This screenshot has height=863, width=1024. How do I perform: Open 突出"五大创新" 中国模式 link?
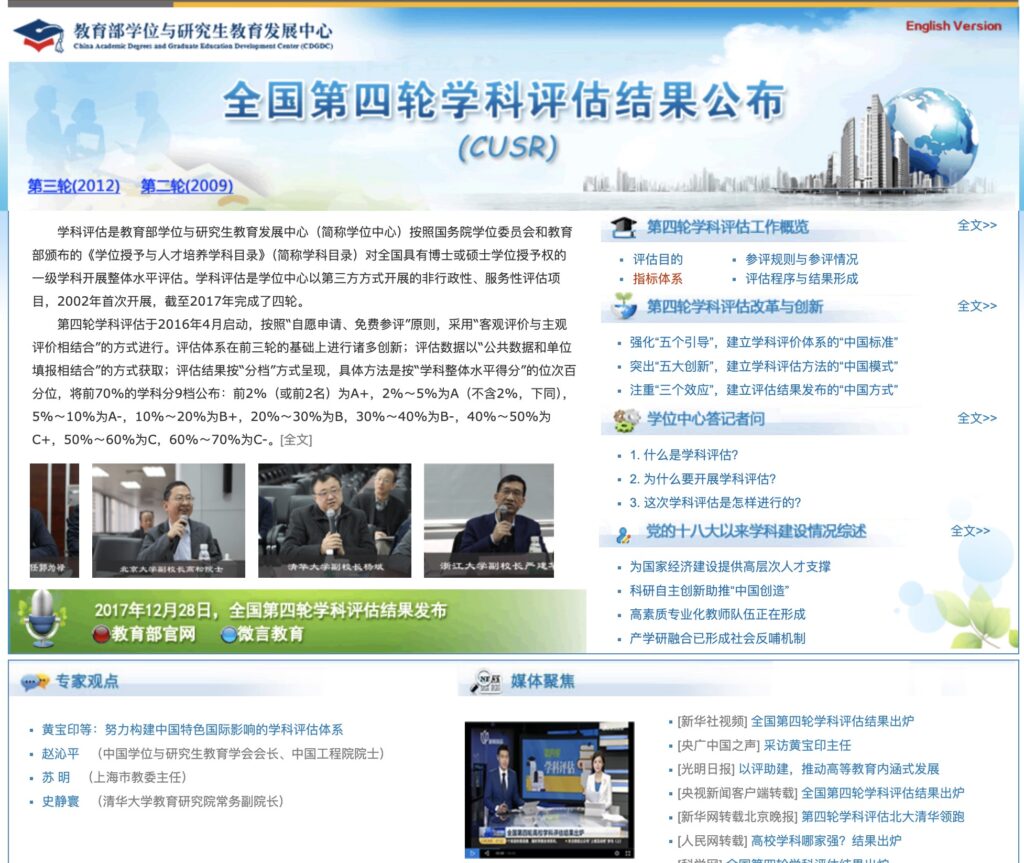click(763, 366)
